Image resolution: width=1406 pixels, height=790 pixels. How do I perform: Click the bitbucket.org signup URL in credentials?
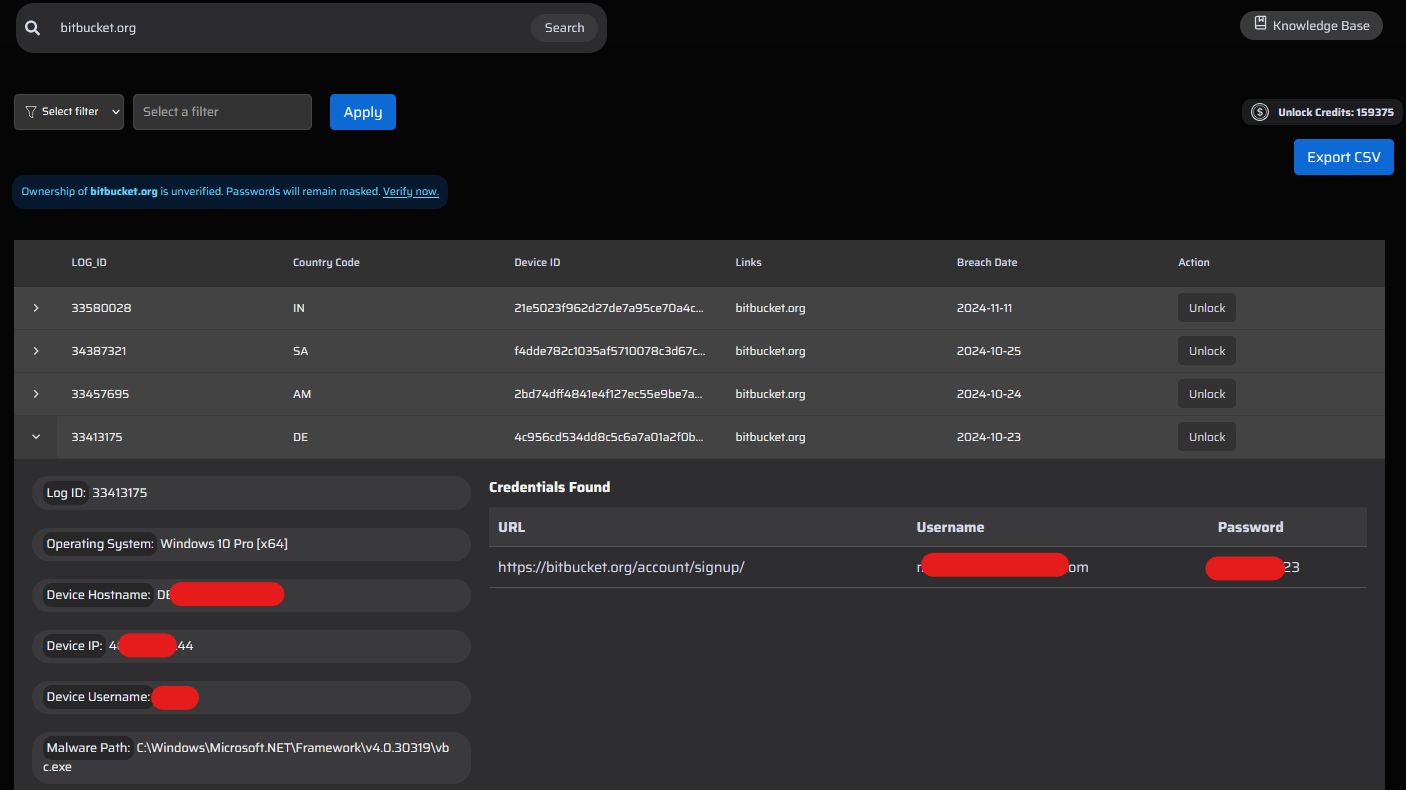[x=621, y=567]
